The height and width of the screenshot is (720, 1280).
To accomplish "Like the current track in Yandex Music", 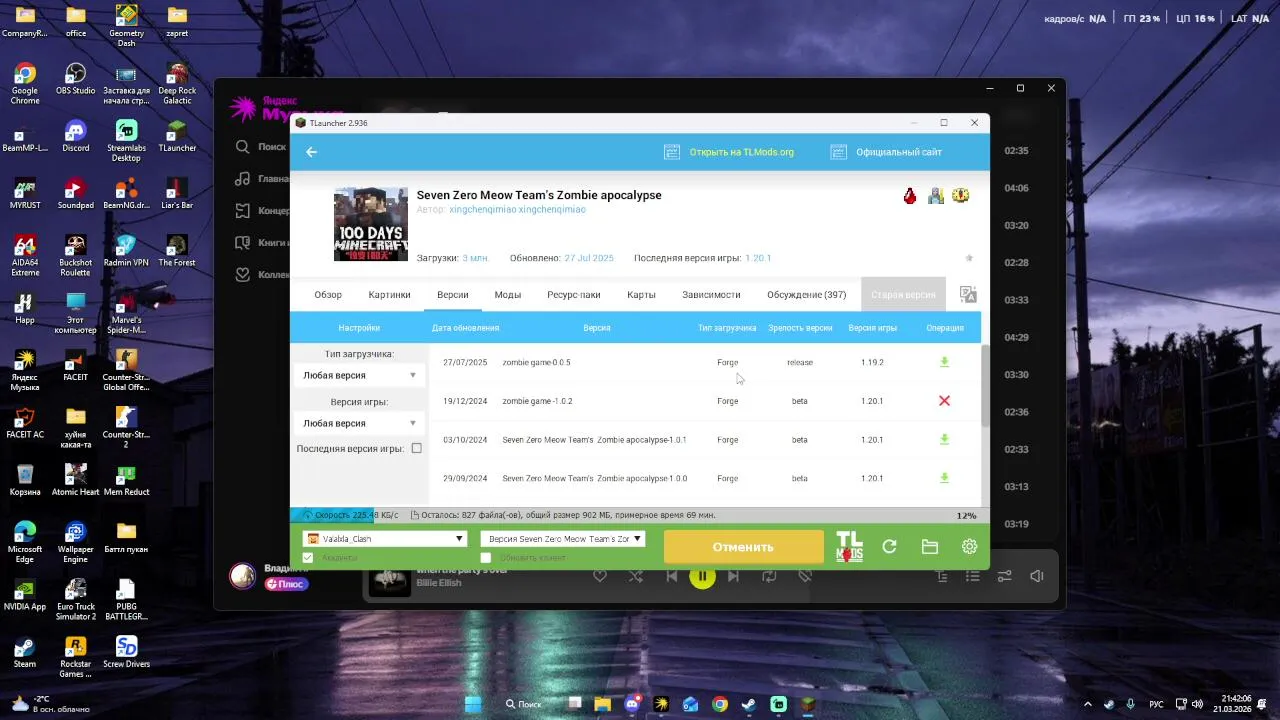I will click(600, 576).
